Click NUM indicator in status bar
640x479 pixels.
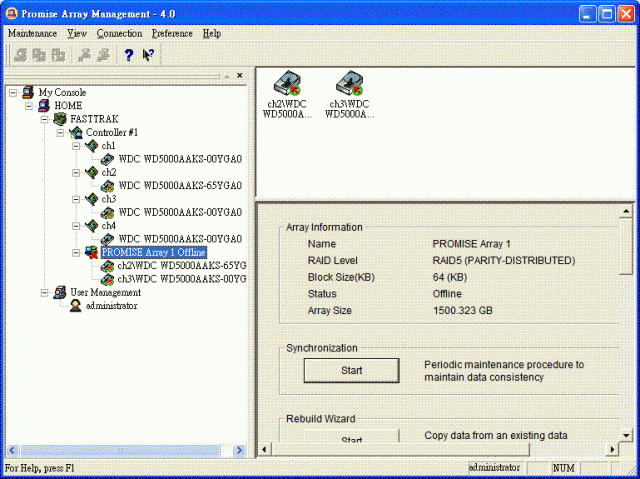click(x=564, y=468)
